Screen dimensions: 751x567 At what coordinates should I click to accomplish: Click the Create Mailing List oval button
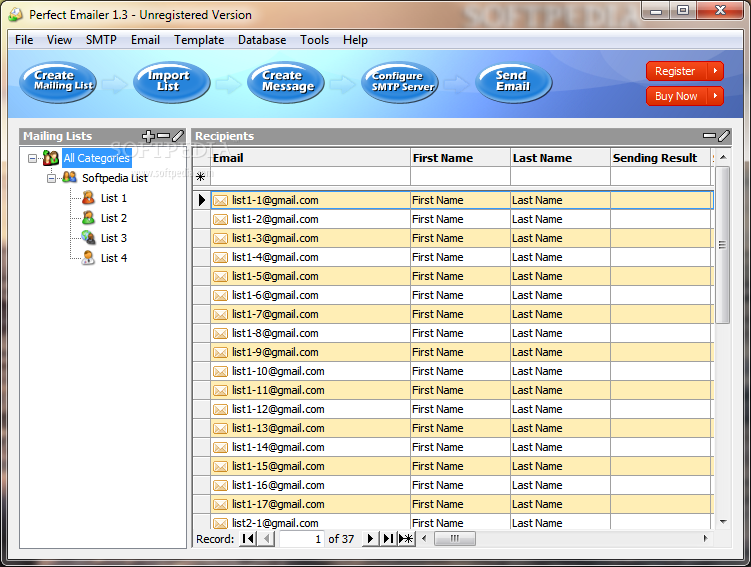coord(58,82)
